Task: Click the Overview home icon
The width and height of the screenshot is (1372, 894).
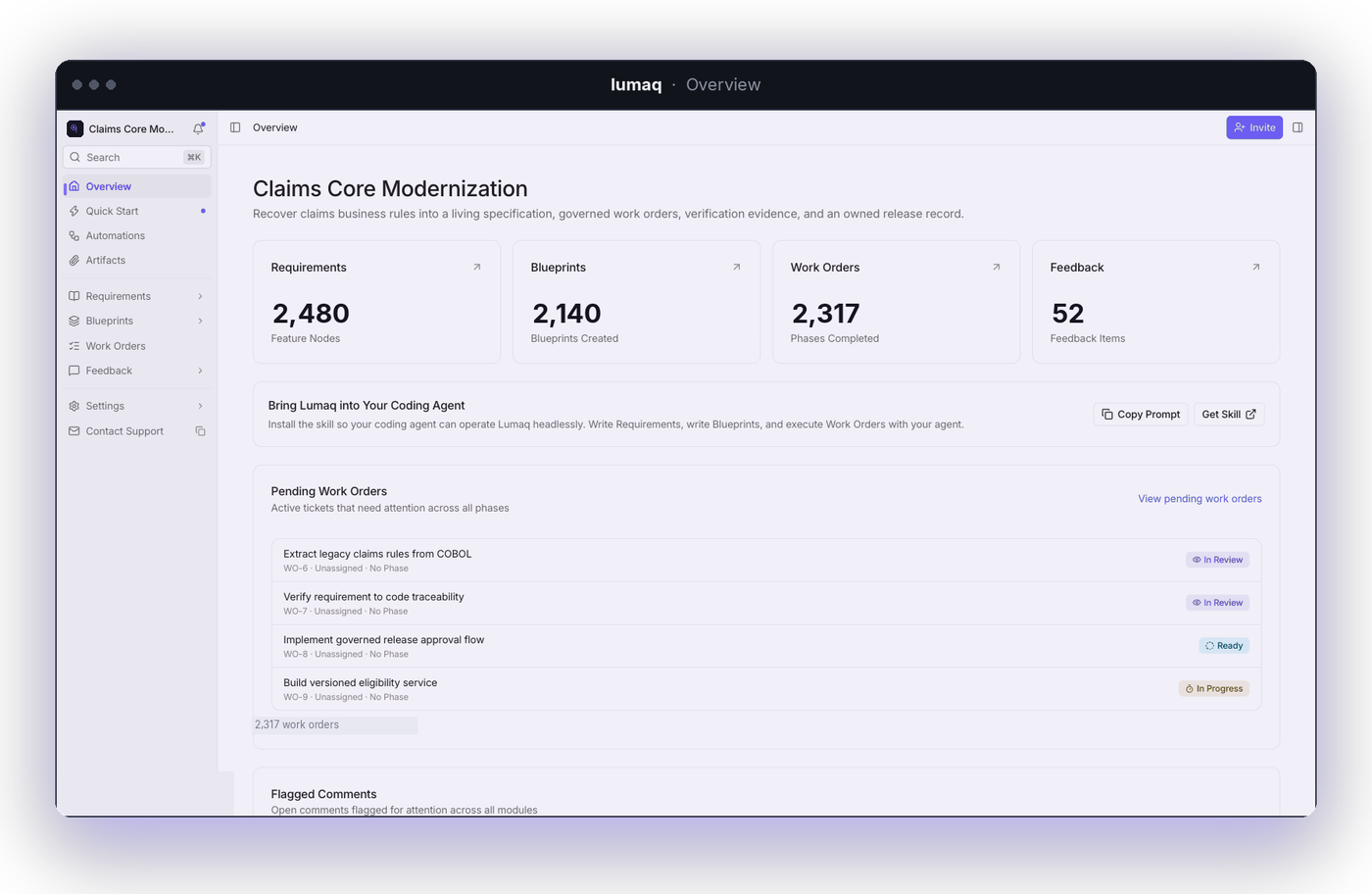Action: [74, 186]
